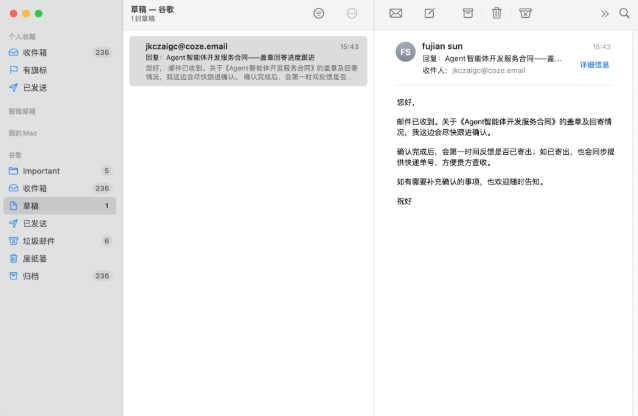Open the 有旗标 flagged mailbox
This screenshot has height=416, width=638.
(60, 70)
